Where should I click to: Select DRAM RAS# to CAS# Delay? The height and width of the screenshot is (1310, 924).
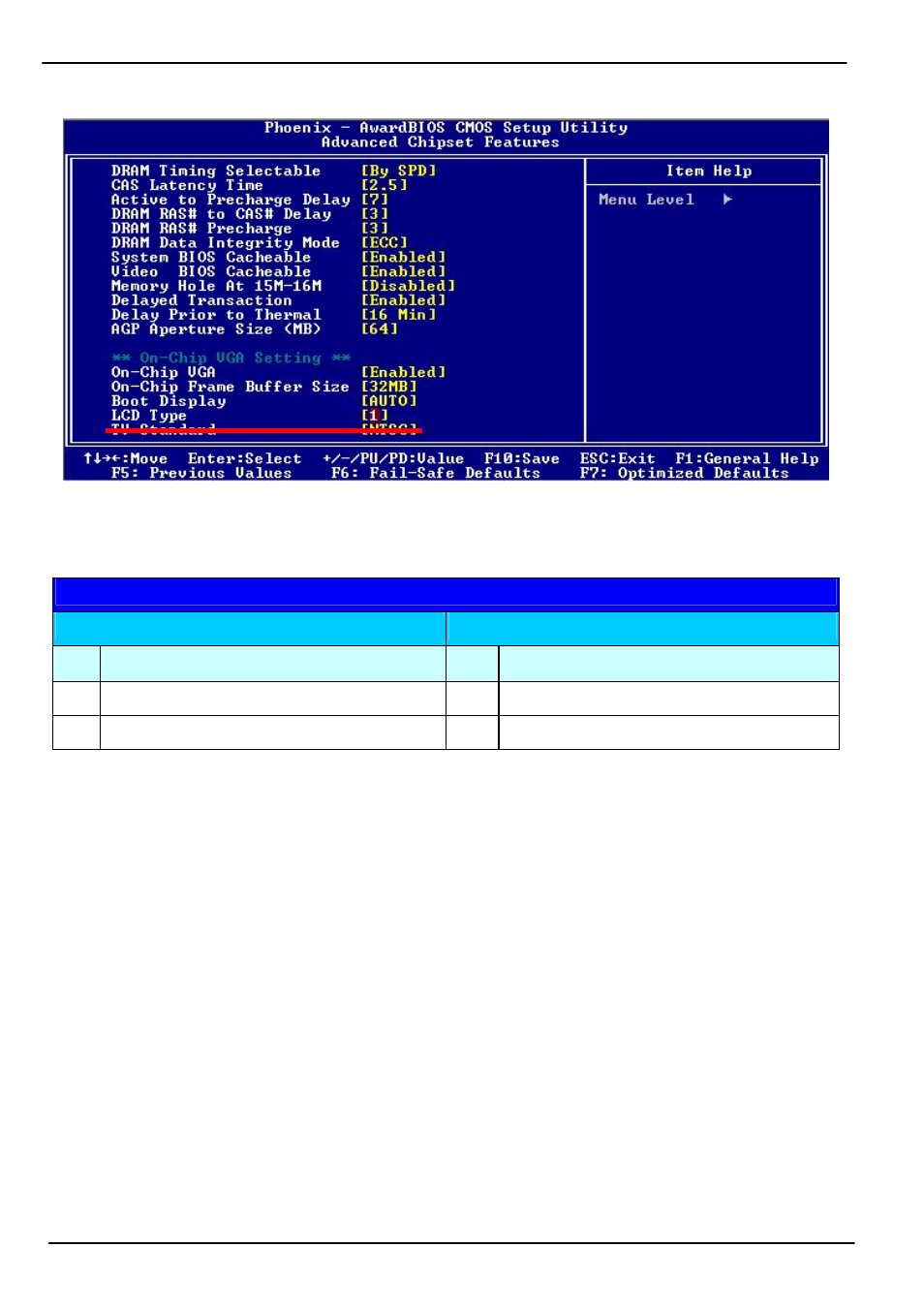[x=221, y=214]
